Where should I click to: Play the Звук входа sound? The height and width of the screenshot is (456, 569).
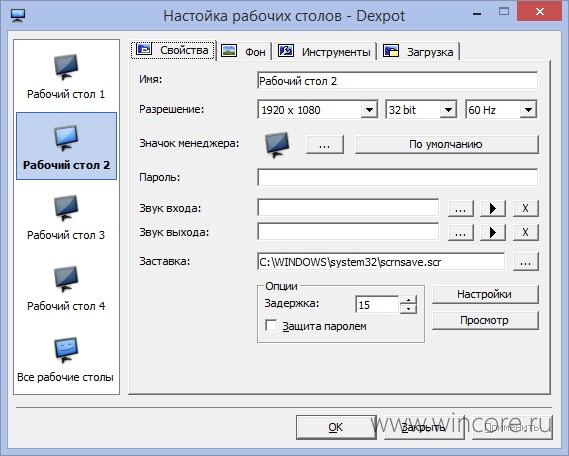click(x=492, y=209)
